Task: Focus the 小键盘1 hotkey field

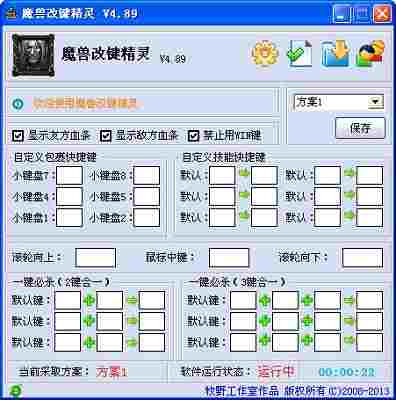Action: click(x=69, y=218)
